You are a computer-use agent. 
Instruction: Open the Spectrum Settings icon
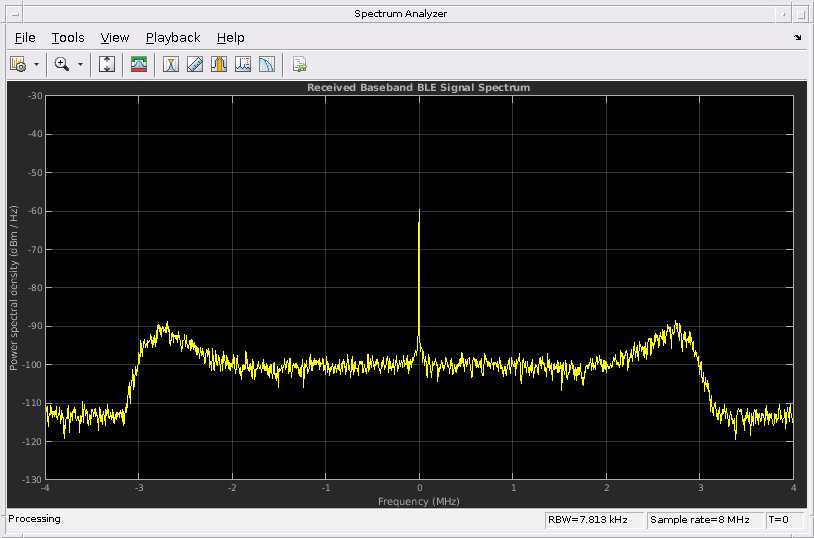[140, 64]
